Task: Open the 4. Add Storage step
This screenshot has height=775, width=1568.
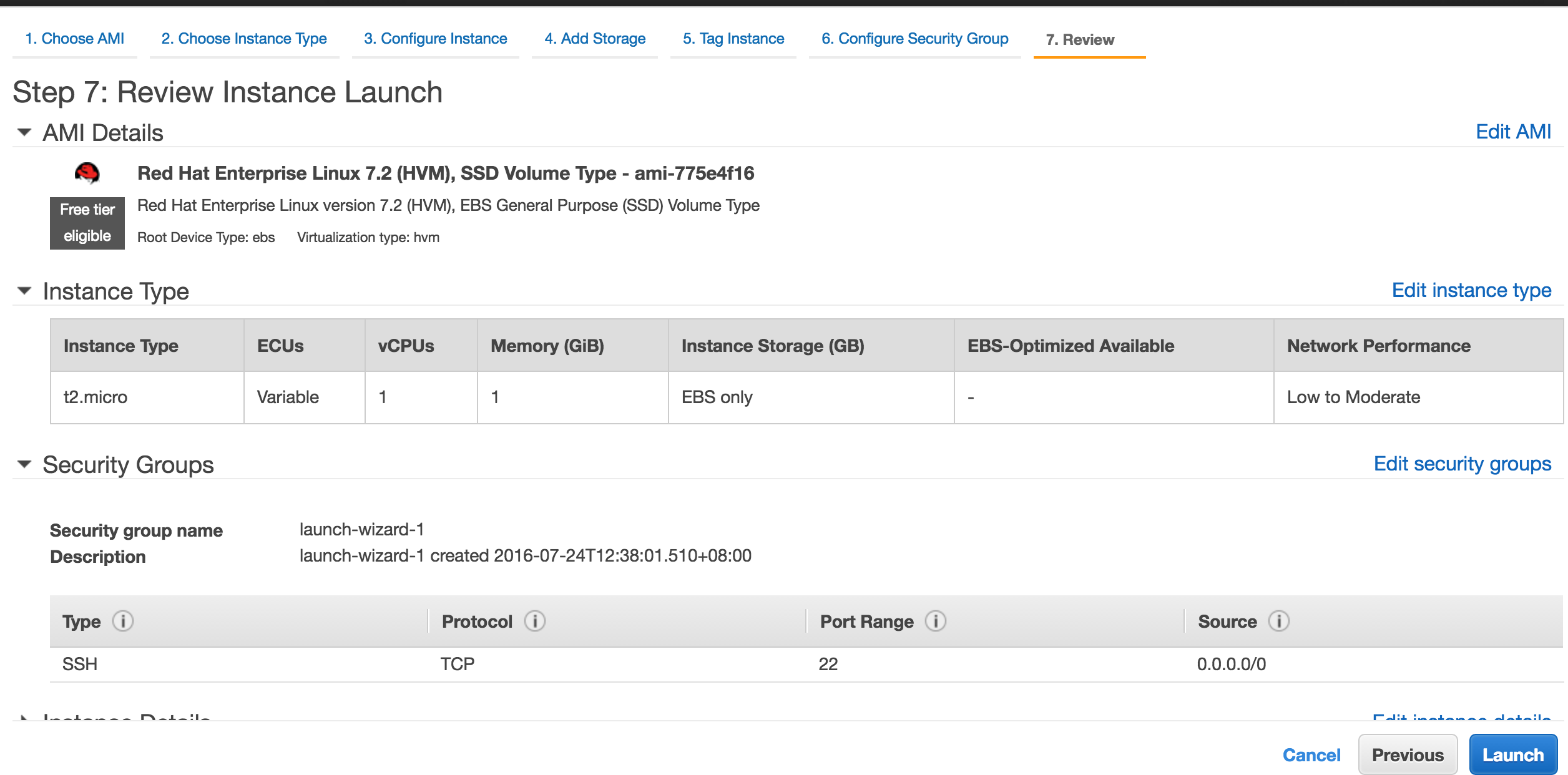Action: coord(595,39)
